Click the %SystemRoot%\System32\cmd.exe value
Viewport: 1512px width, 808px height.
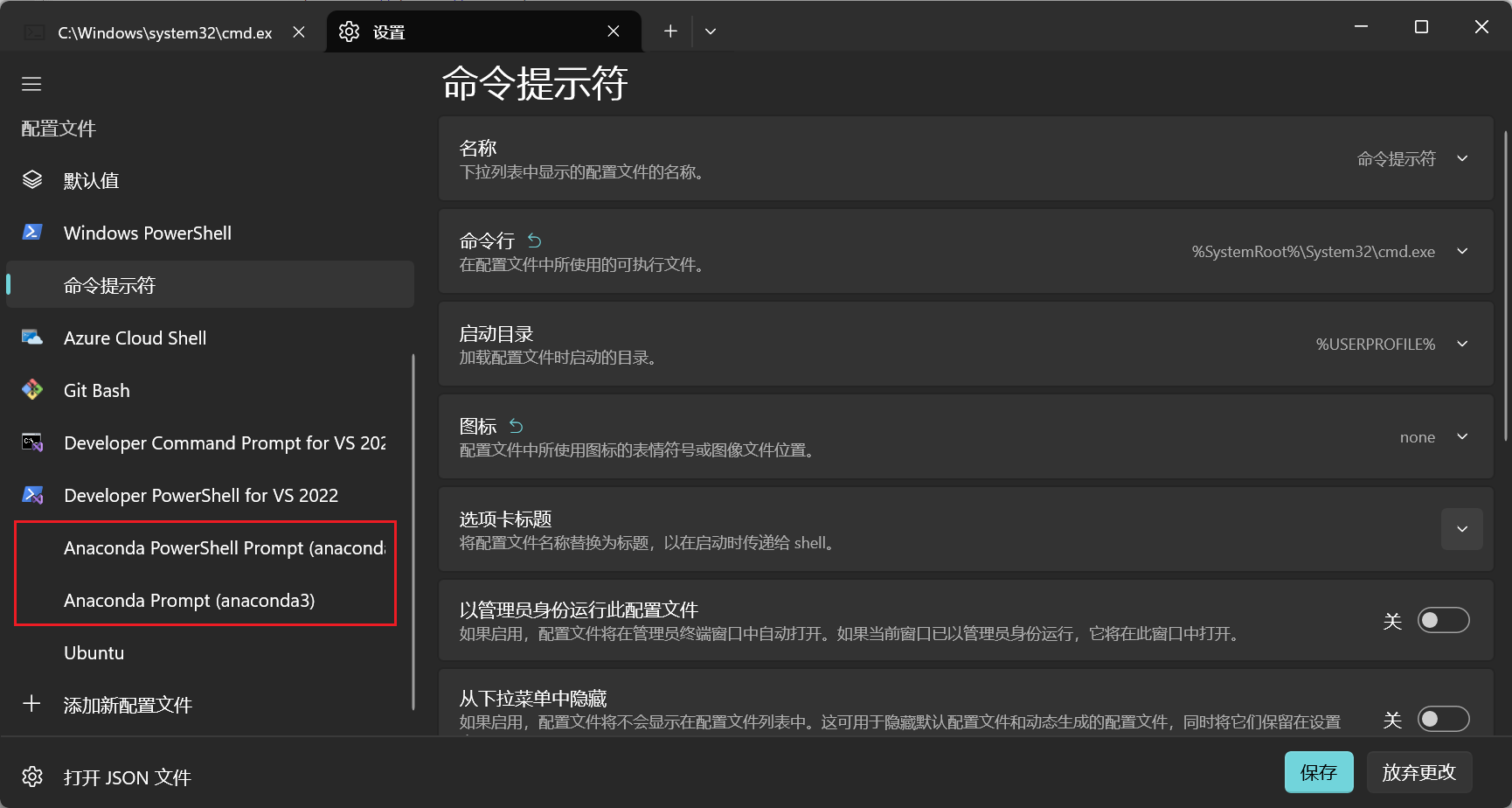[x=1314, y=252]
